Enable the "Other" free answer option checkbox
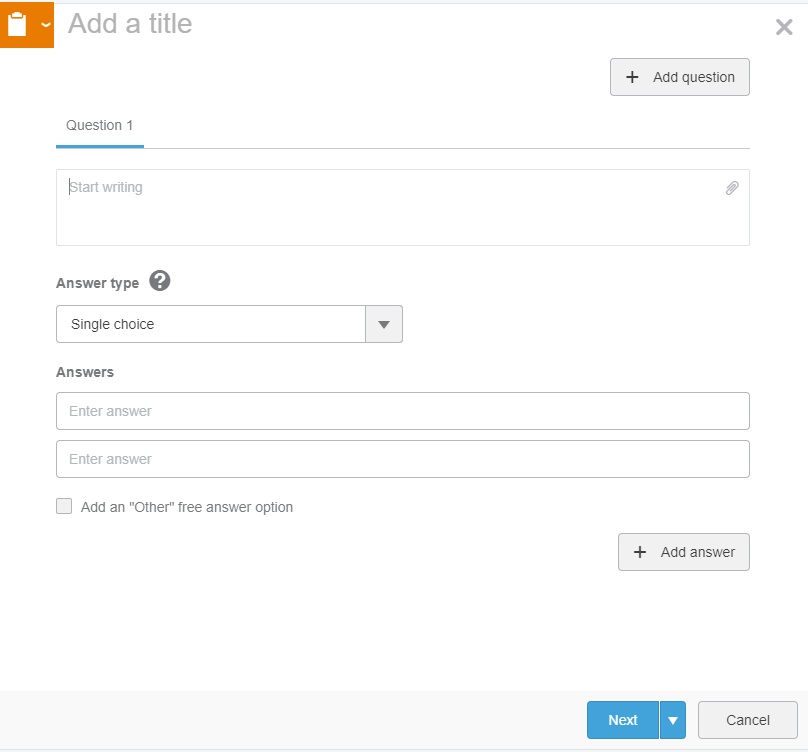Image resolution: width=808 pixels, height=752 pixels. point(64,506)
